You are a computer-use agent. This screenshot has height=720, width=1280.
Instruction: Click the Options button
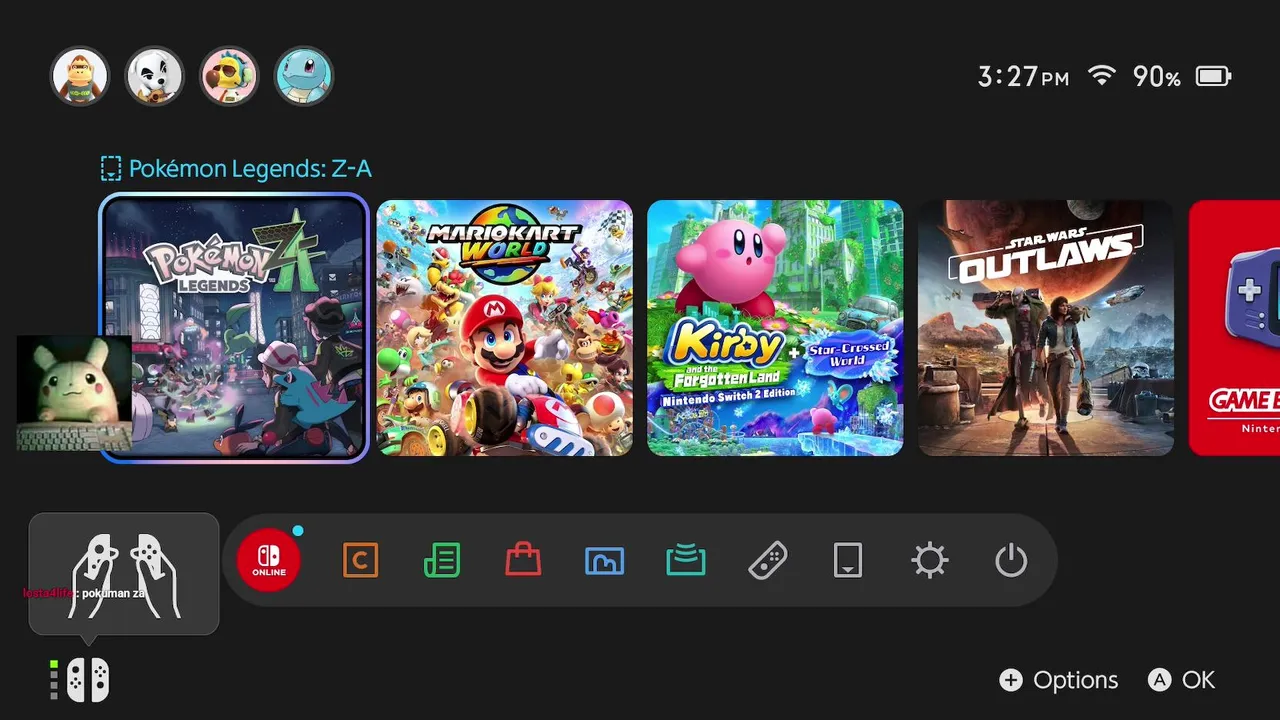pyautogui.click(x=1059, y=680)
